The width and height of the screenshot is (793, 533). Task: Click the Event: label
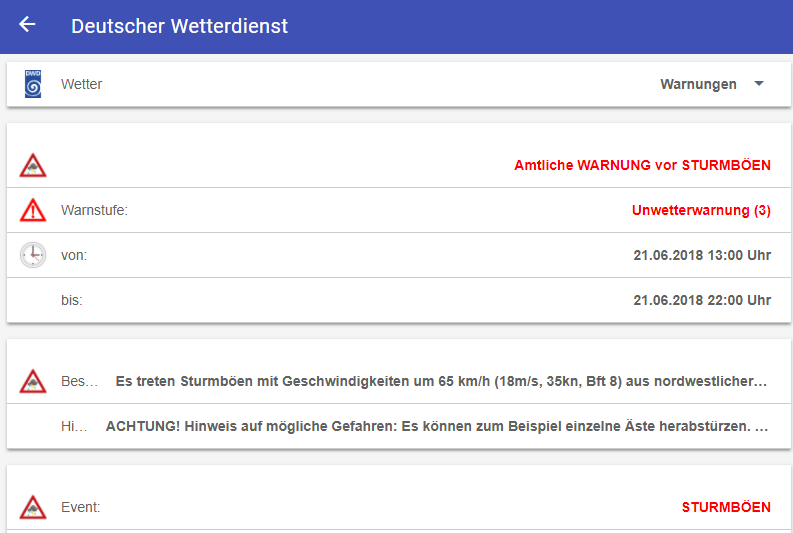click(x=80, y=507)
